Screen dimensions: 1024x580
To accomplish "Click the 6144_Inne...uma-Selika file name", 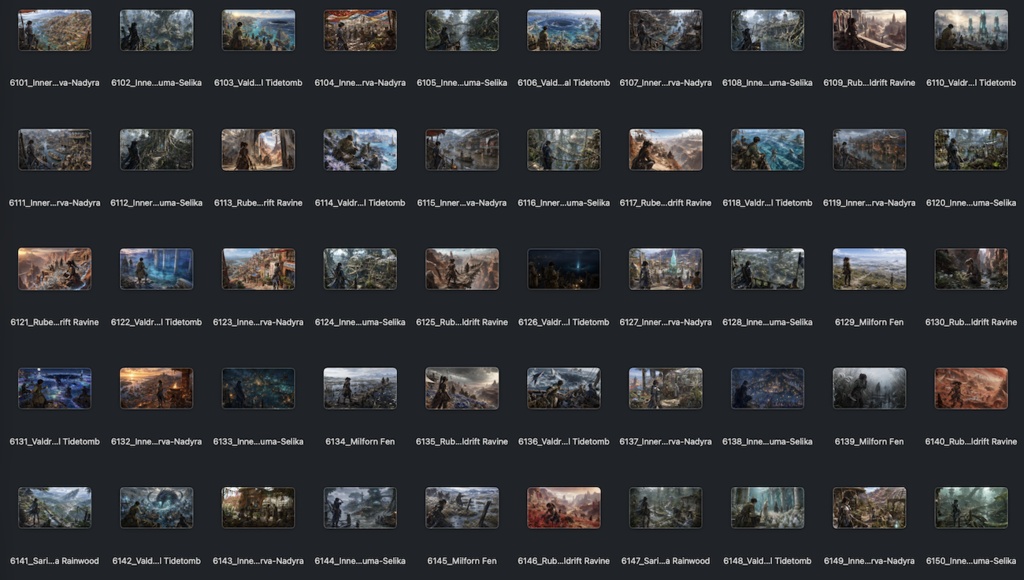I will point(360,561).
